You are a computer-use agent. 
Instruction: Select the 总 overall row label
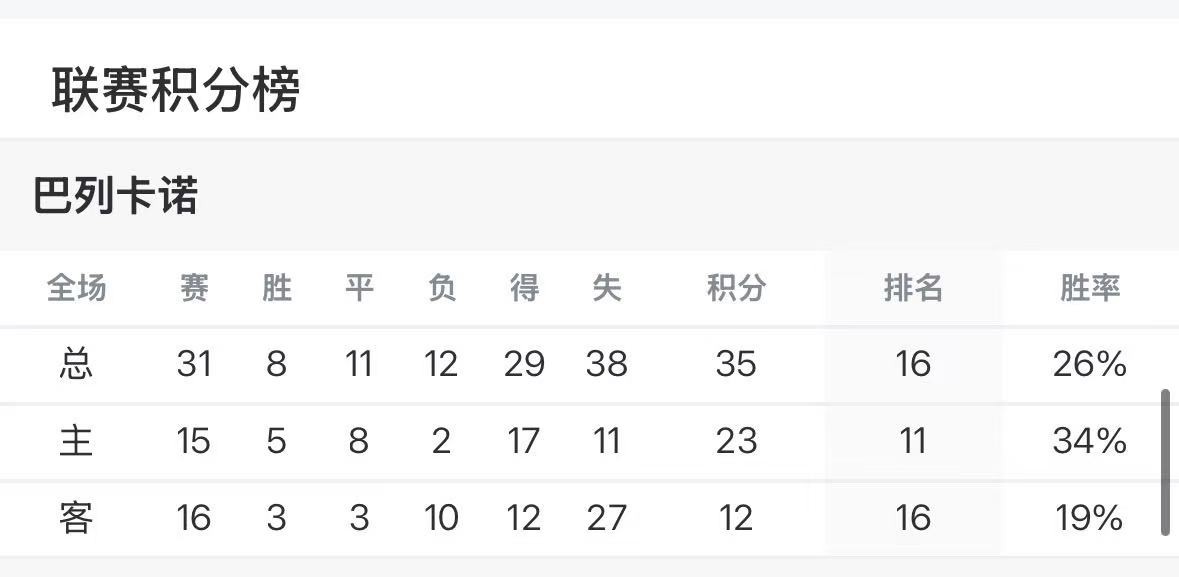pyautogui.click(x=76, y=364)
